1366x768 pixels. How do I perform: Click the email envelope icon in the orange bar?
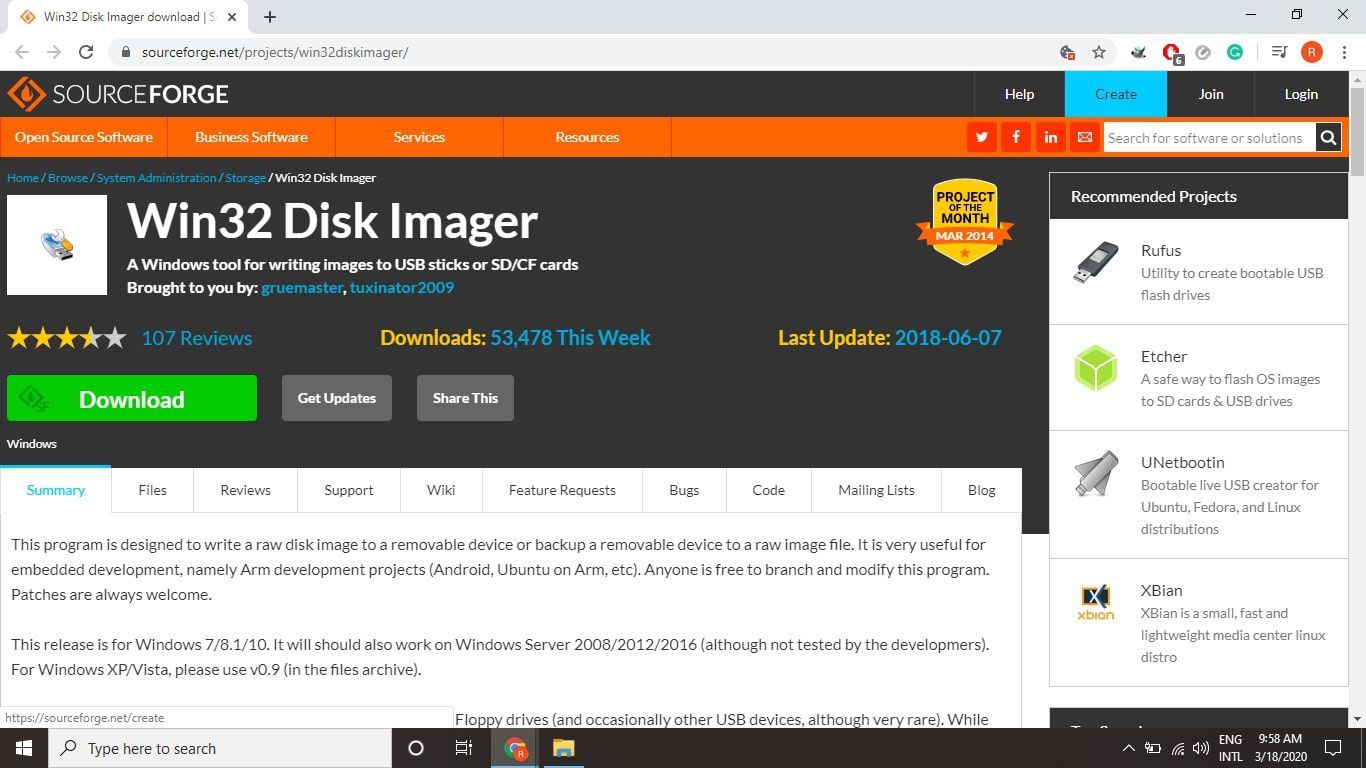1084,137
